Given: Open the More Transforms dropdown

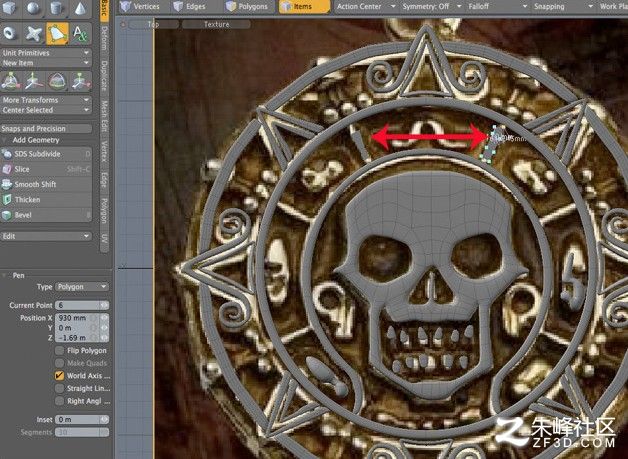Looking at the screenshot, I should [x=46, y=100].
